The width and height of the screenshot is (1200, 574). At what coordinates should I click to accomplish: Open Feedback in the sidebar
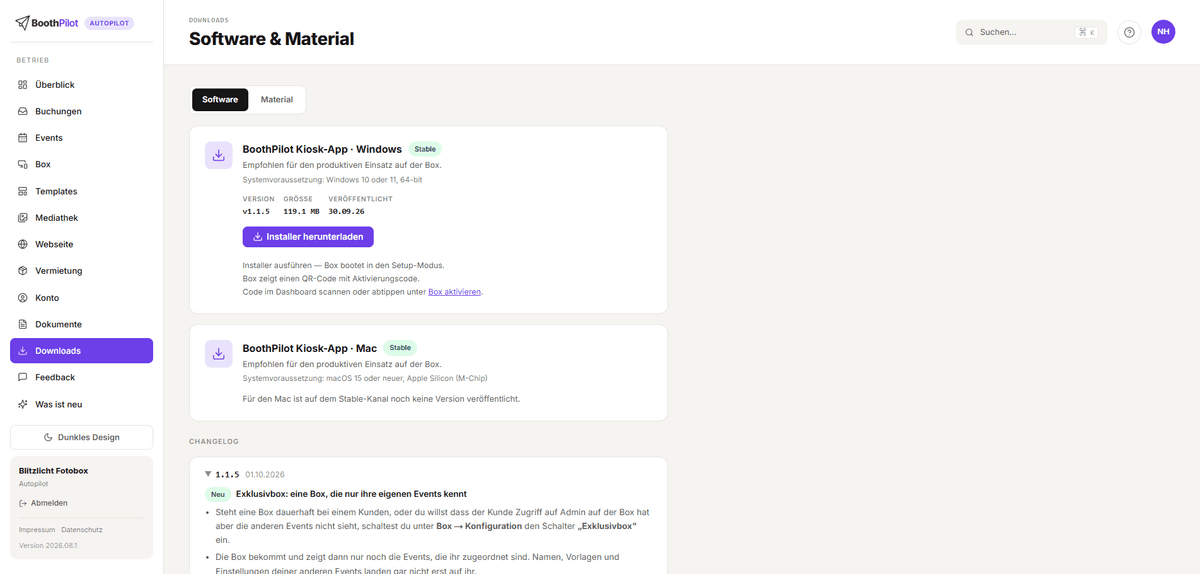click(x=81, y=377)
